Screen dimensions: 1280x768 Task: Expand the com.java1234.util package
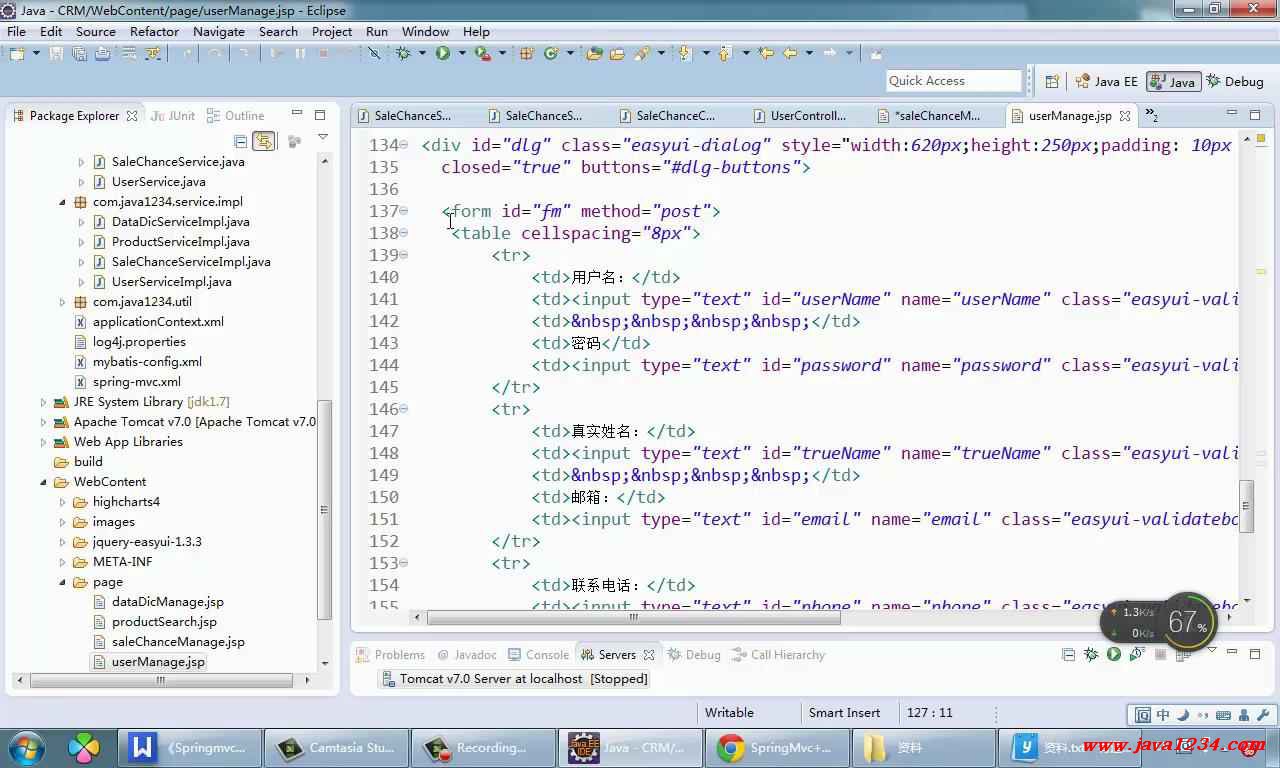coord(62,302)
